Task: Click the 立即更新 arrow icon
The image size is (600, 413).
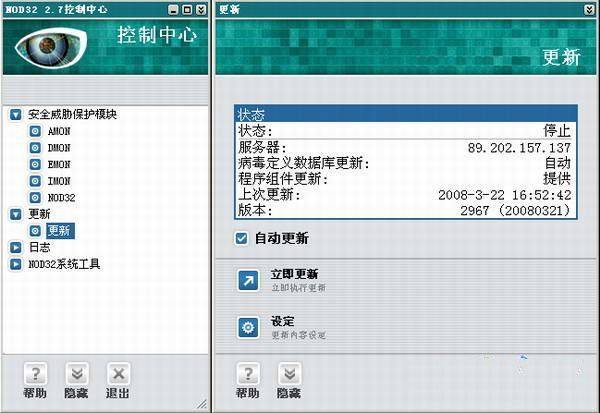Action: [248, 281]
